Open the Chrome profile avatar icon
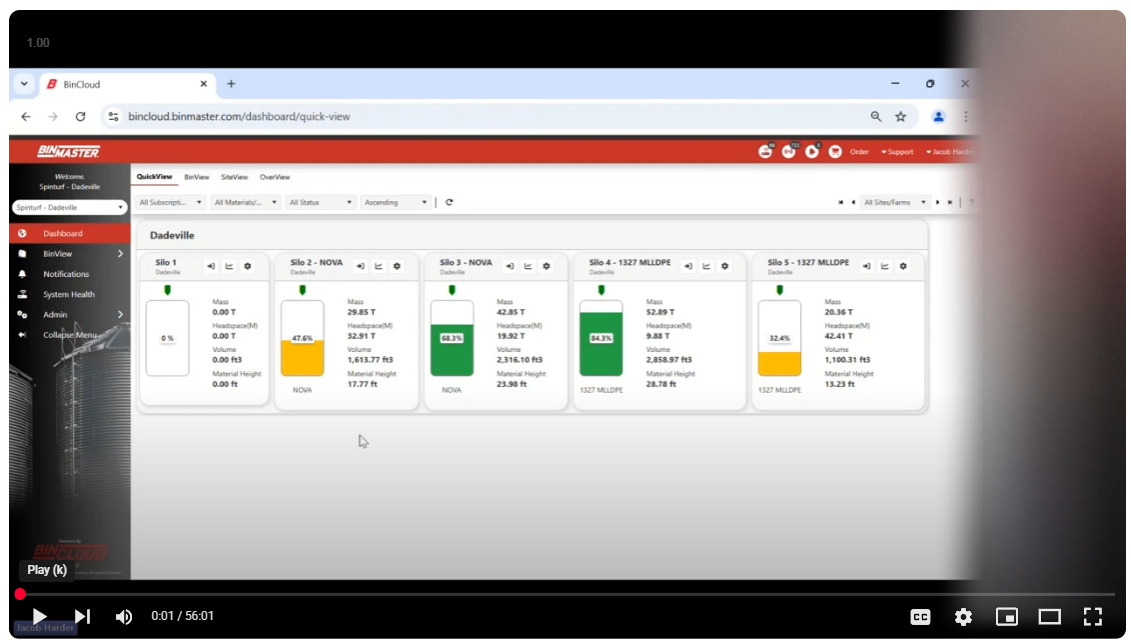The height and width of the screenshot is (643, 1131). pyautogui.click(x=938, y=117)
